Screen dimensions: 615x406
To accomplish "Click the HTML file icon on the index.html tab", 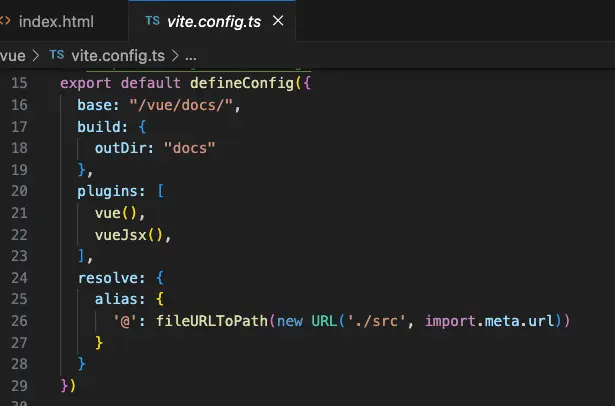I will [x=5, y=20].
